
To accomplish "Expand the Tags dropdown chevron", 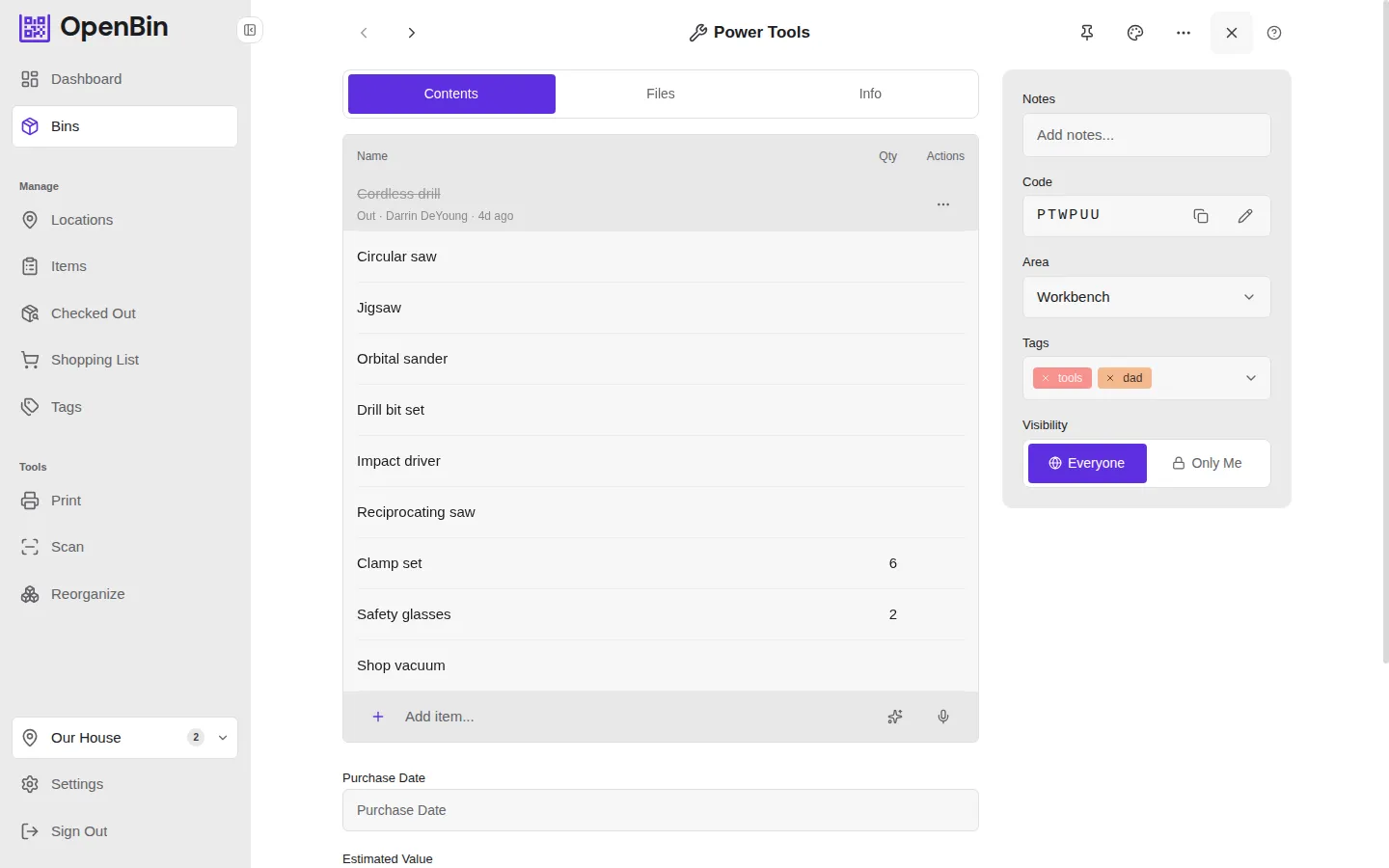I will point(1251,378).
